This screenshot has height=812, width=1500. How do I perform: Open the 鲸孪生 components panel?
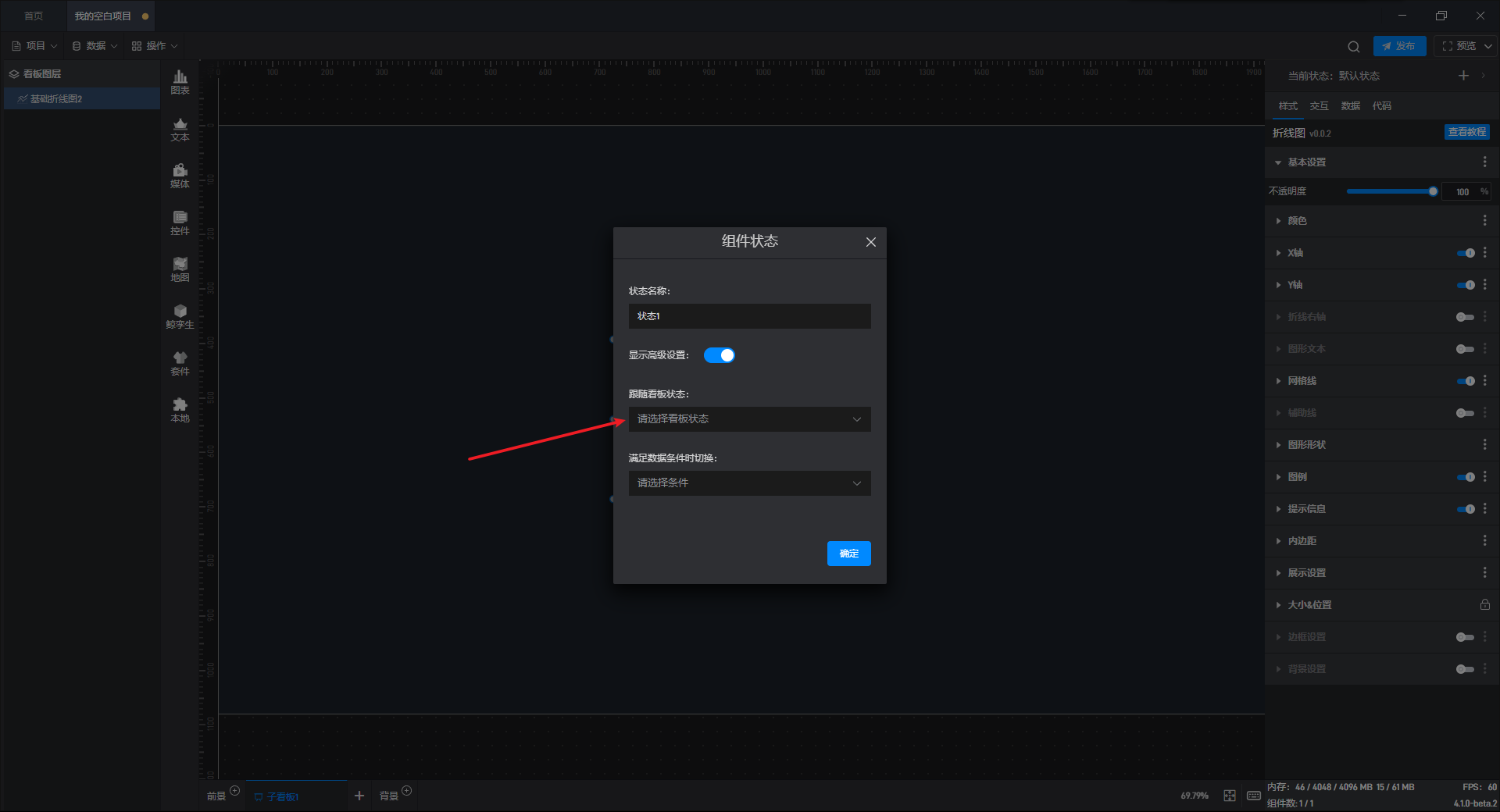(x=180, y=316)
